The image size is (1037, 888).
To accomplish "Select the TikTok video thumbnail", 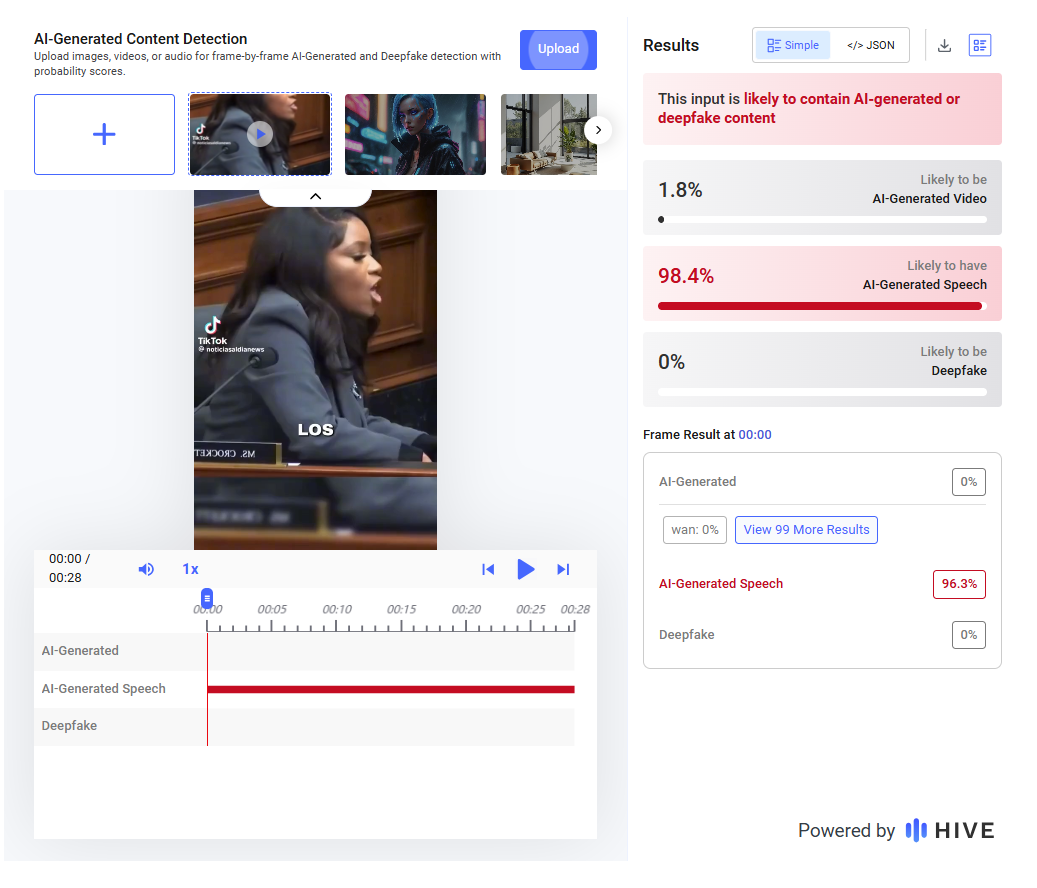I will (x=260, y=134).
